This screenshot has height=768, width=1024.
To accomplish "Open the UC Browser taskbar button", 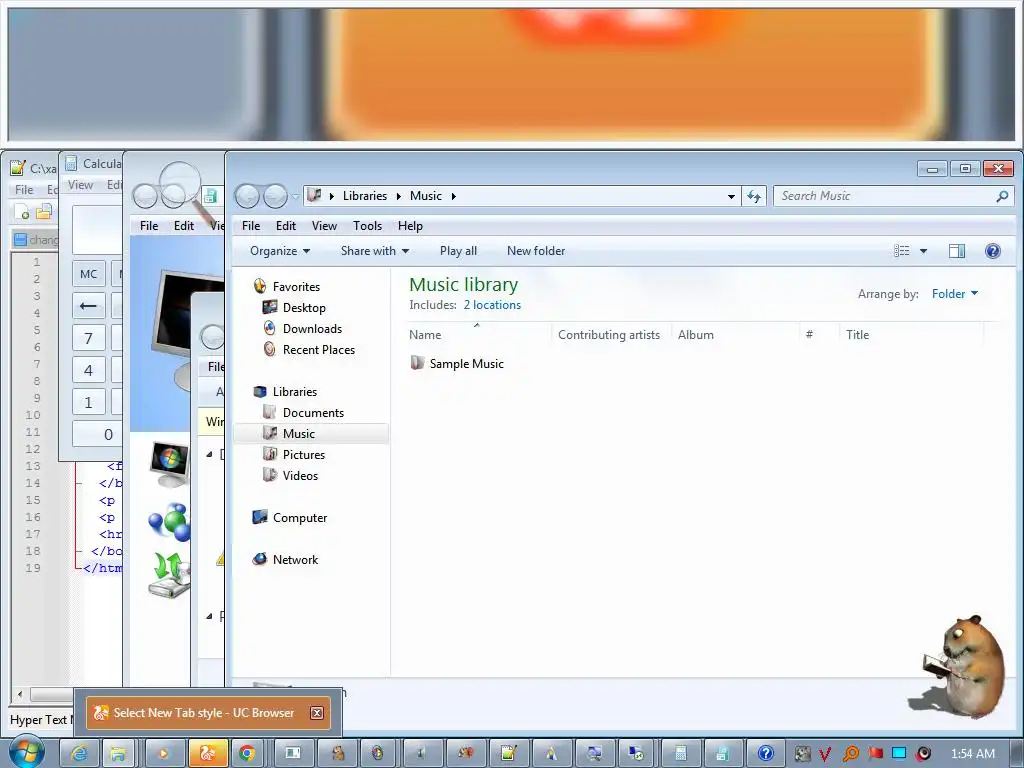I will click(208, 754).
